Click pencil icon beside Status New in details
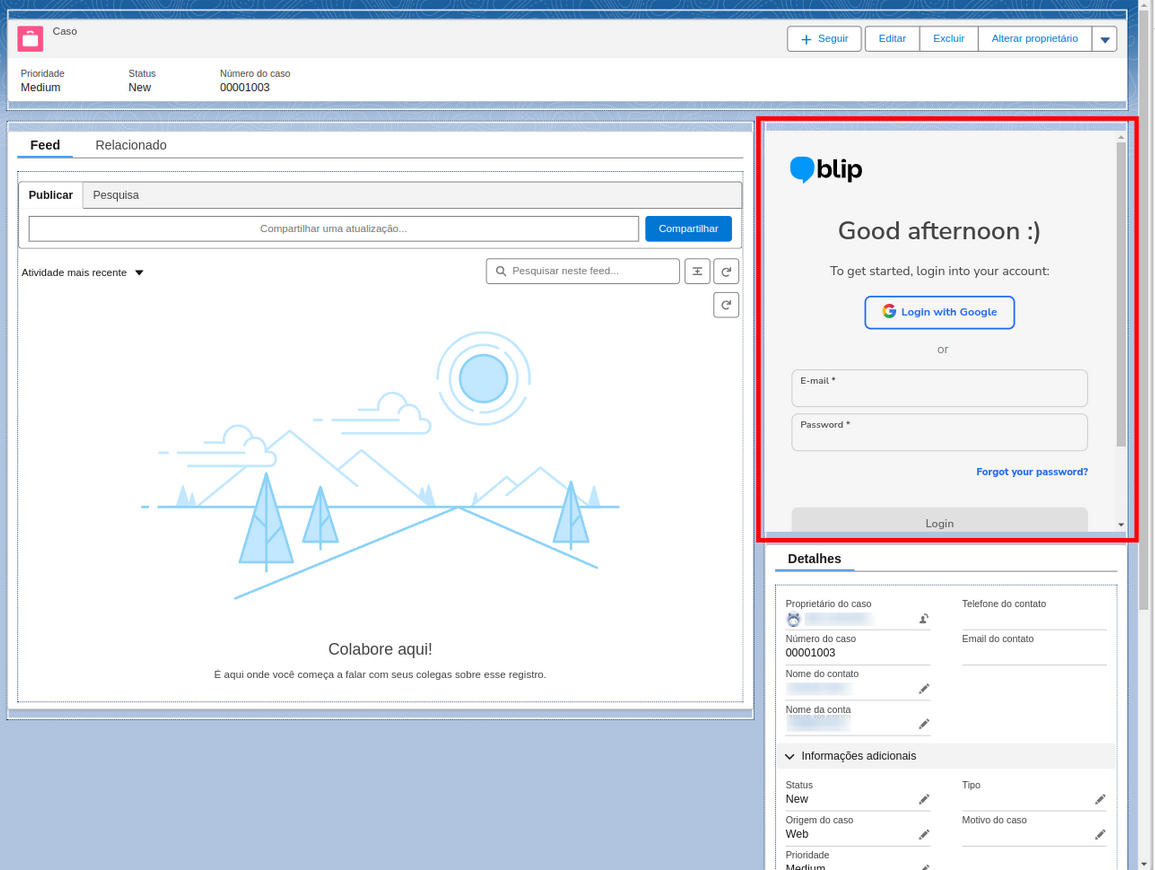Image resolution: width=1155 pixels, height=870 pixels. tap(924, 800)
